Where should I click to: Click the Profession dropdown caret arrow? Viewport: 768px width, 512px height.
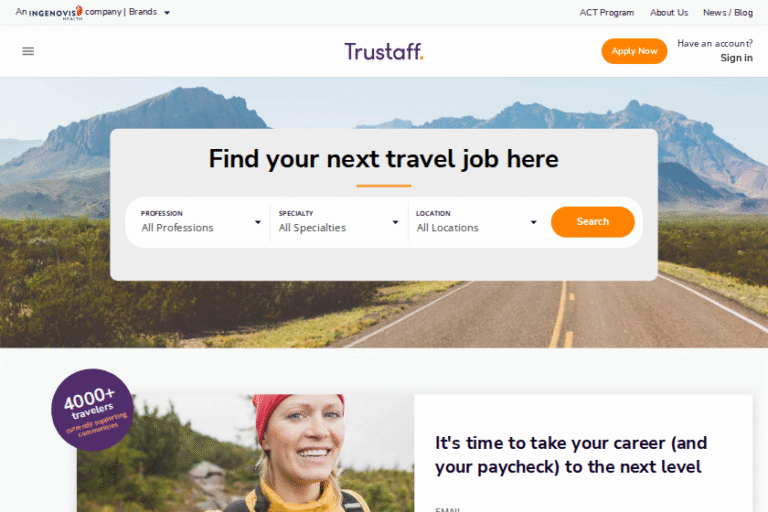point(258,222)
